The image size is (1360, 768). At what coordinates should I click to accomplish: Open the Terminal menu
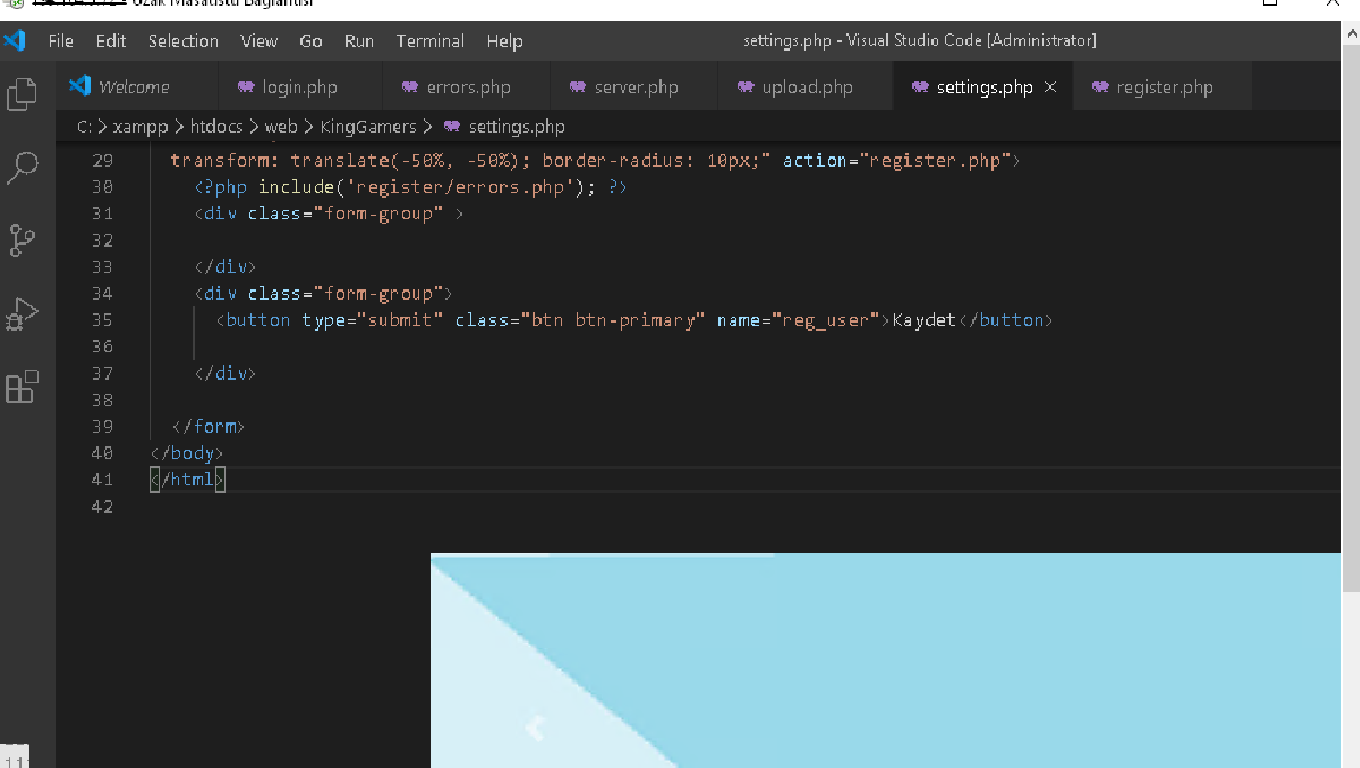(x=430, y=41)
